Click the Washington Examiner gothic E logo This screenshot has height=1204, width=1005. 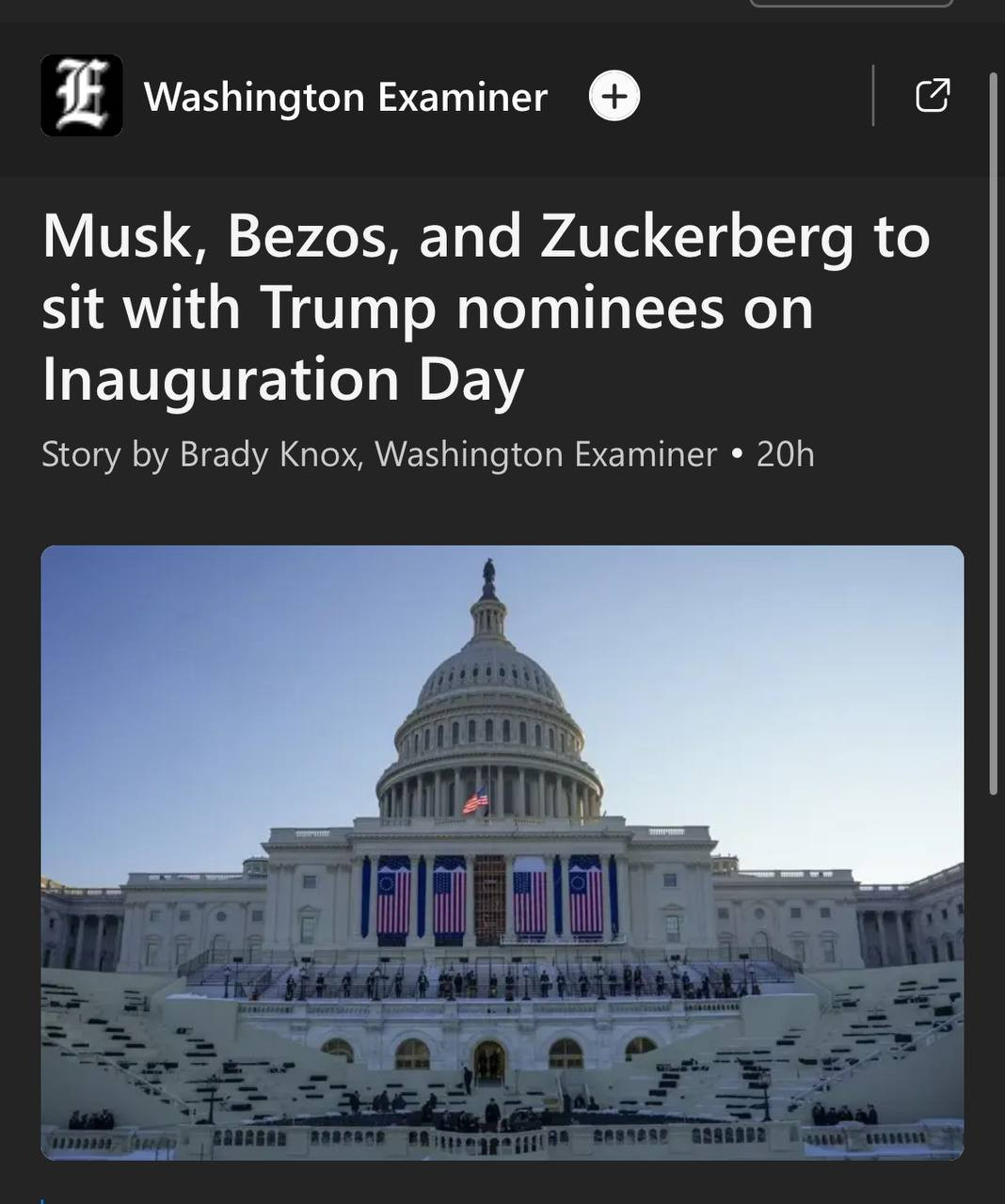coord(82,96)
